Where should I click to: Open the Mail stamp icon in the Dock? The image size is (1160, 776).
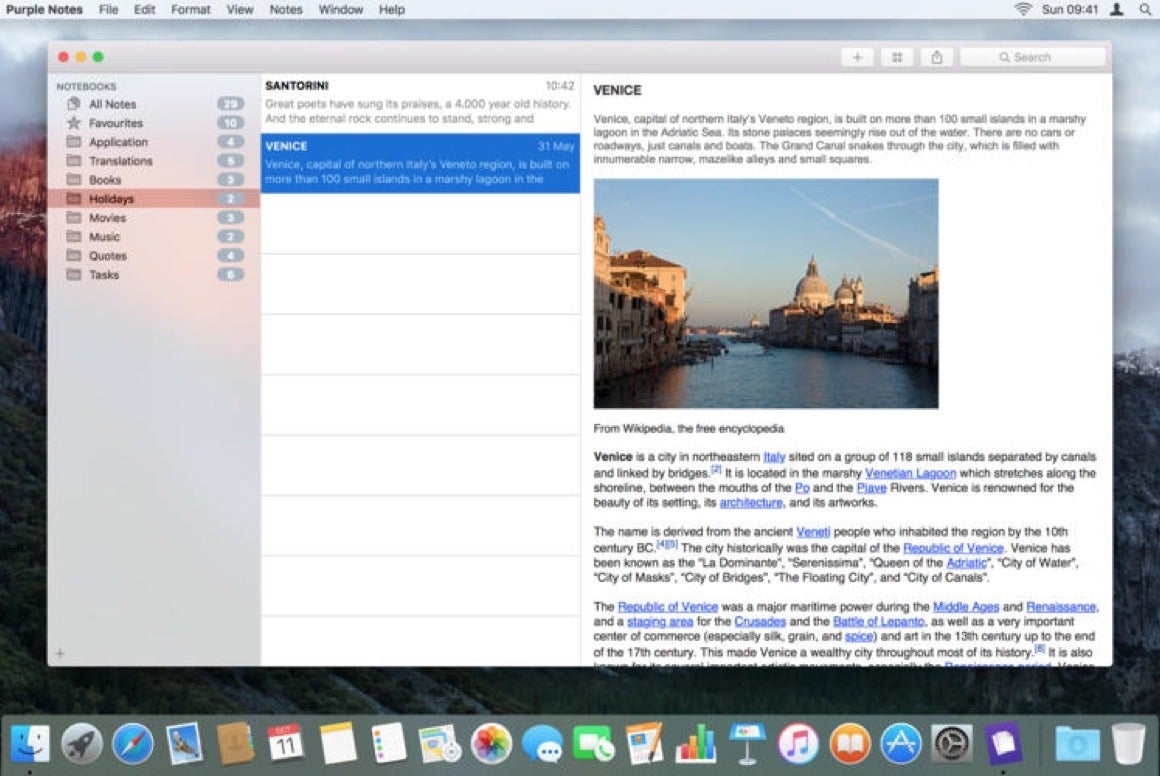click(x=184, y=743)
